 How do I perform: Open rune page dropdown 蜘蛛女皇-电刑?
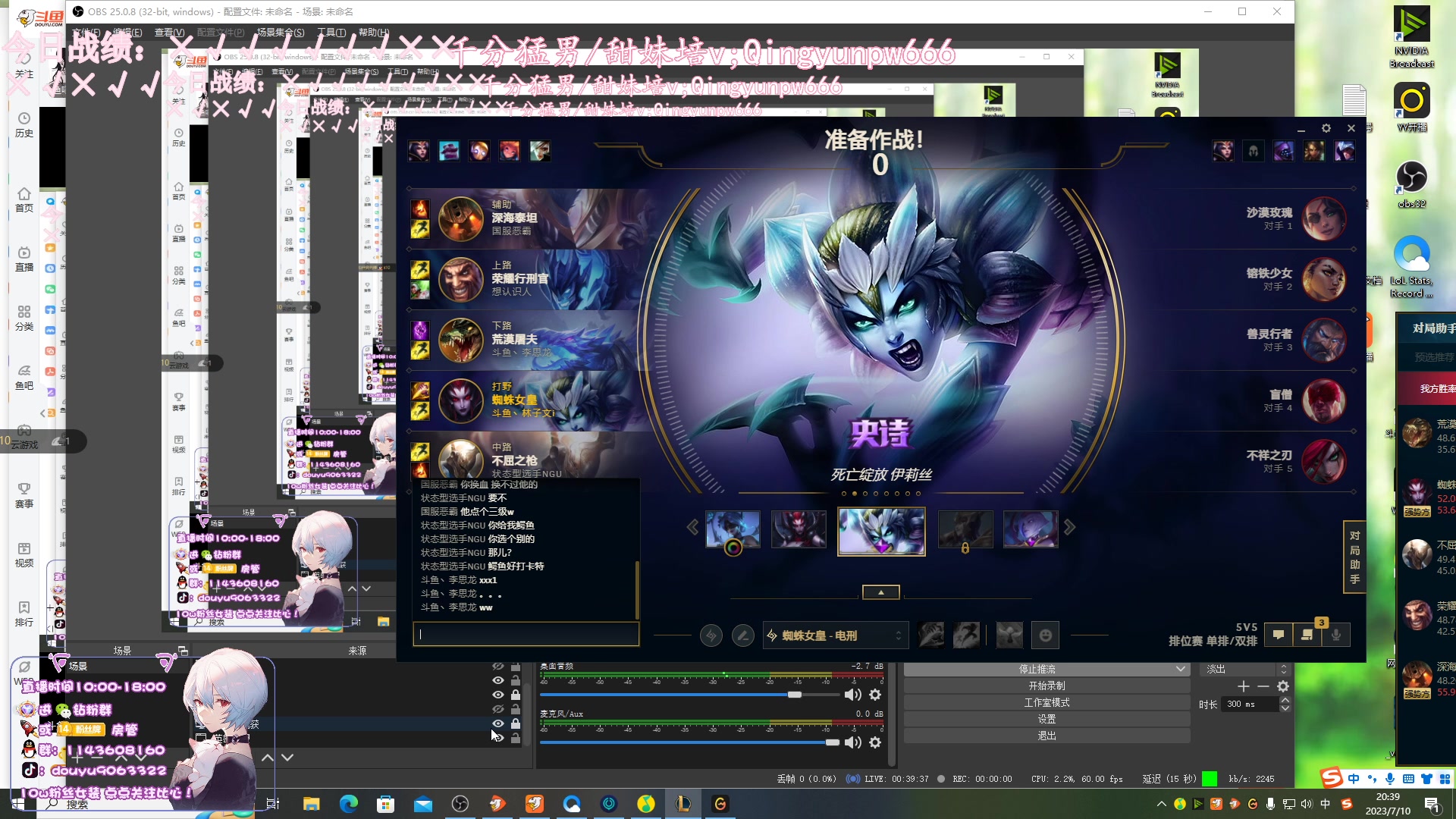click(x=834, y=635)
